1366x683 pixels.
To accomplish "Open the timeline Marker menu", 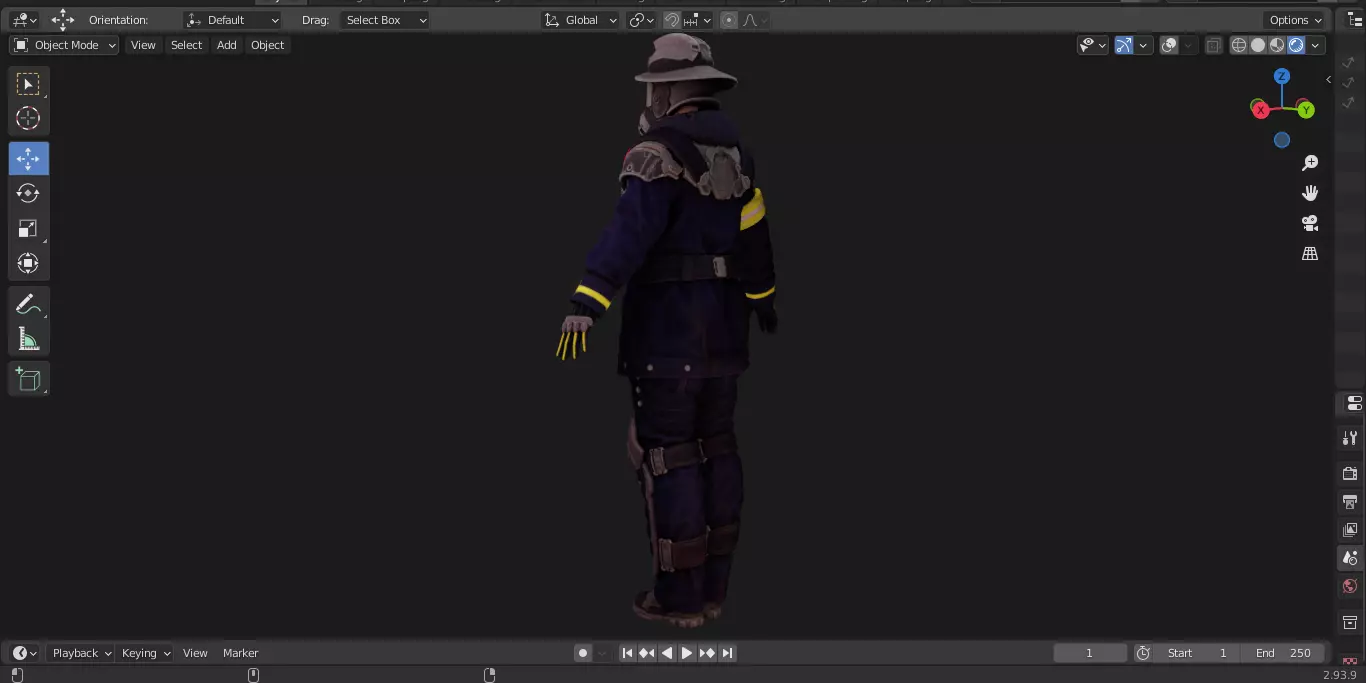I will click(240, 653).
